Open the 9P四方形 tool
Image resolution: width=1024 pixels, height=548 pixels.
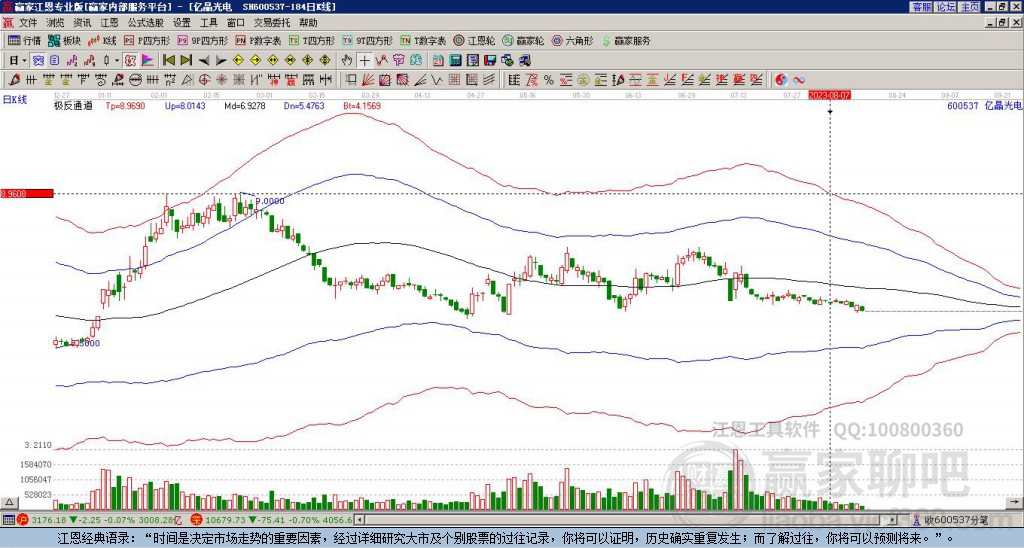pyautogui.click(x=203, y=40)
